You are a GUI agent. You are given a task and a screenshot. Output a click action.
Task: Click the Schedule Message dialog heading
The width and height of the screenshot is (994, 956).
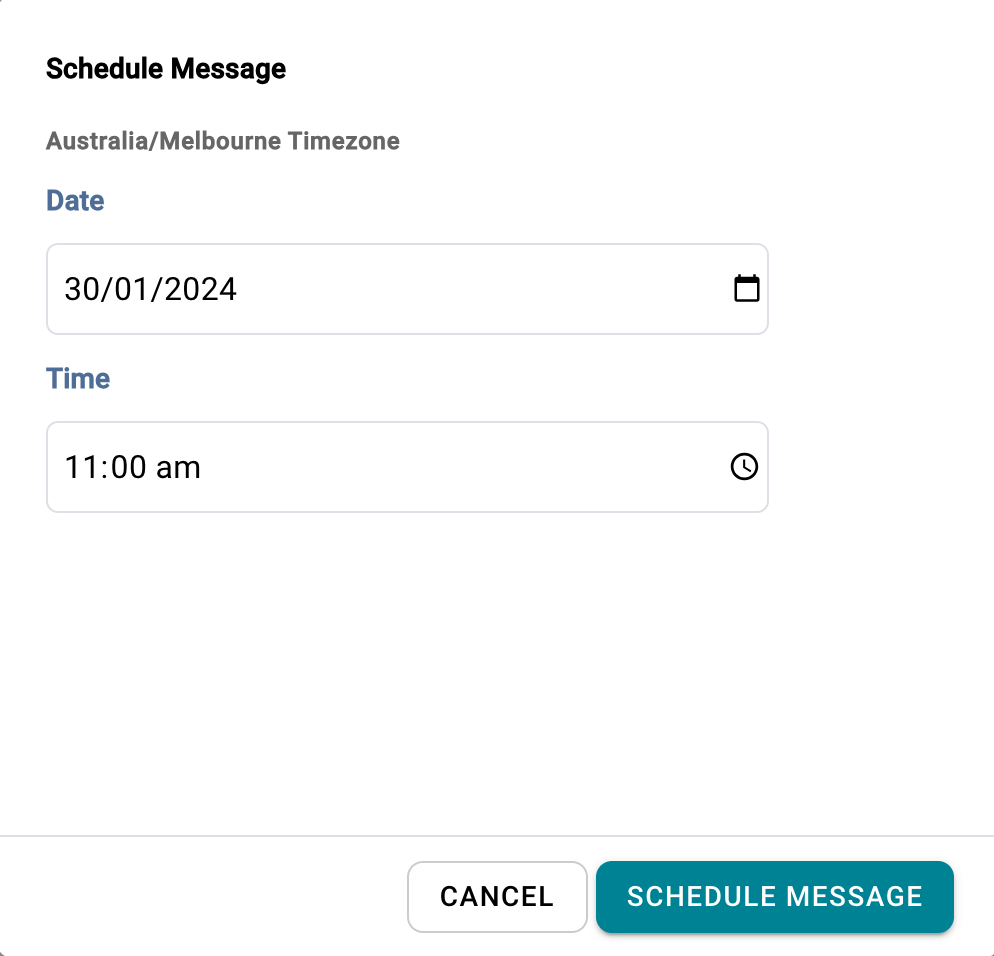pyautogui.click(x=166, y=69)
